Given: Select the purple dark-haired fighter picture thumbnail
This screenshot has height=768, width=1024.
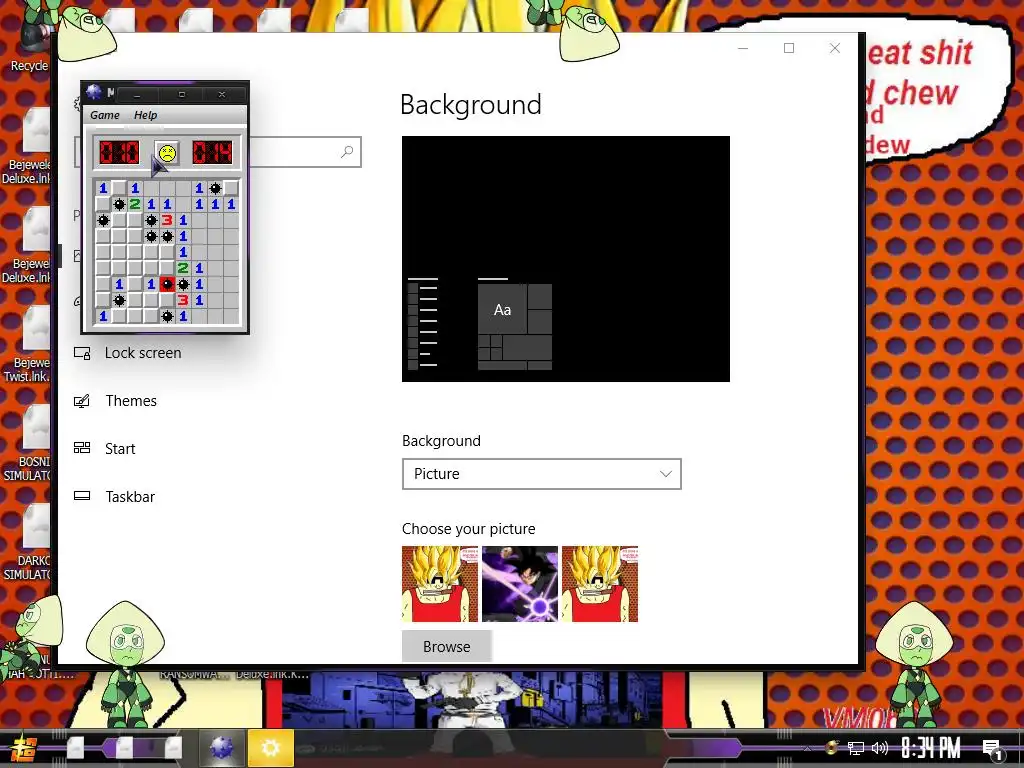Looking at the screenshot, I should [x=520, y=584].
